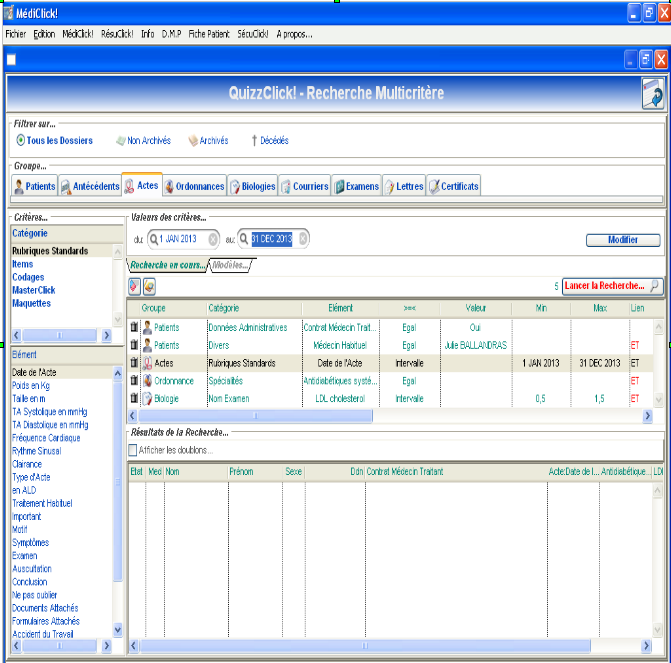Screen dimensions: 671x663
Task: Click the second toolbar icon under Recherche en cours
Action: click(x=149, y=286)
